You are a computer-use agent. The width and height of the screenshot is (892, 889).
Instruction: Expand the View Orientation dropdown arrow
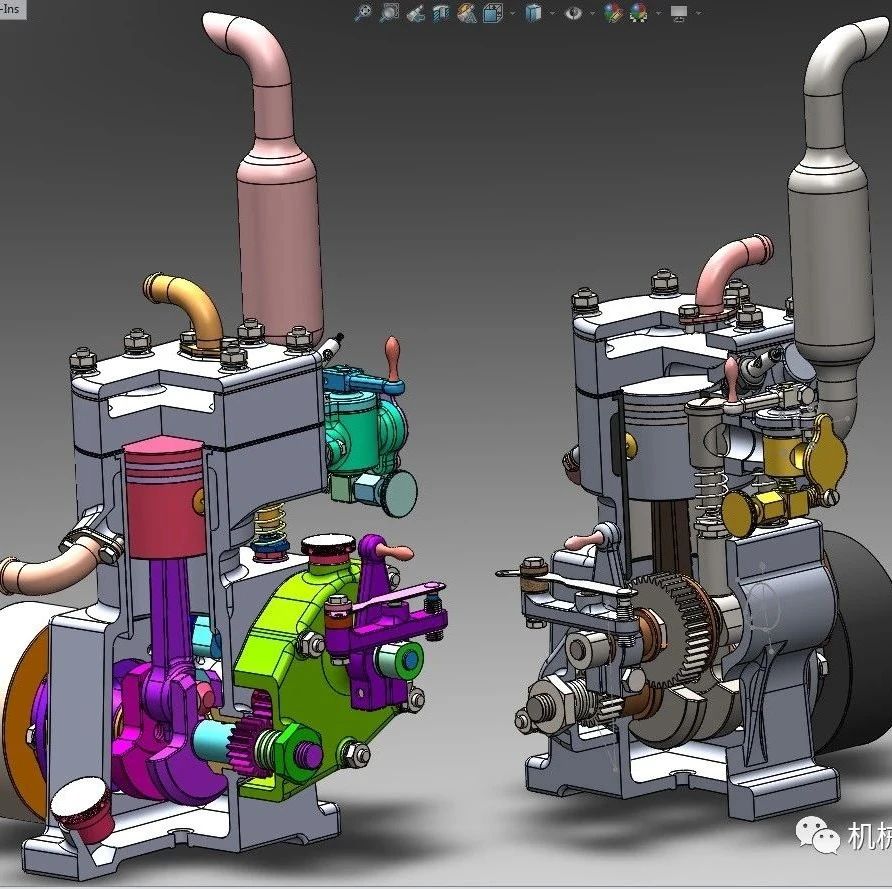(513, 13)
